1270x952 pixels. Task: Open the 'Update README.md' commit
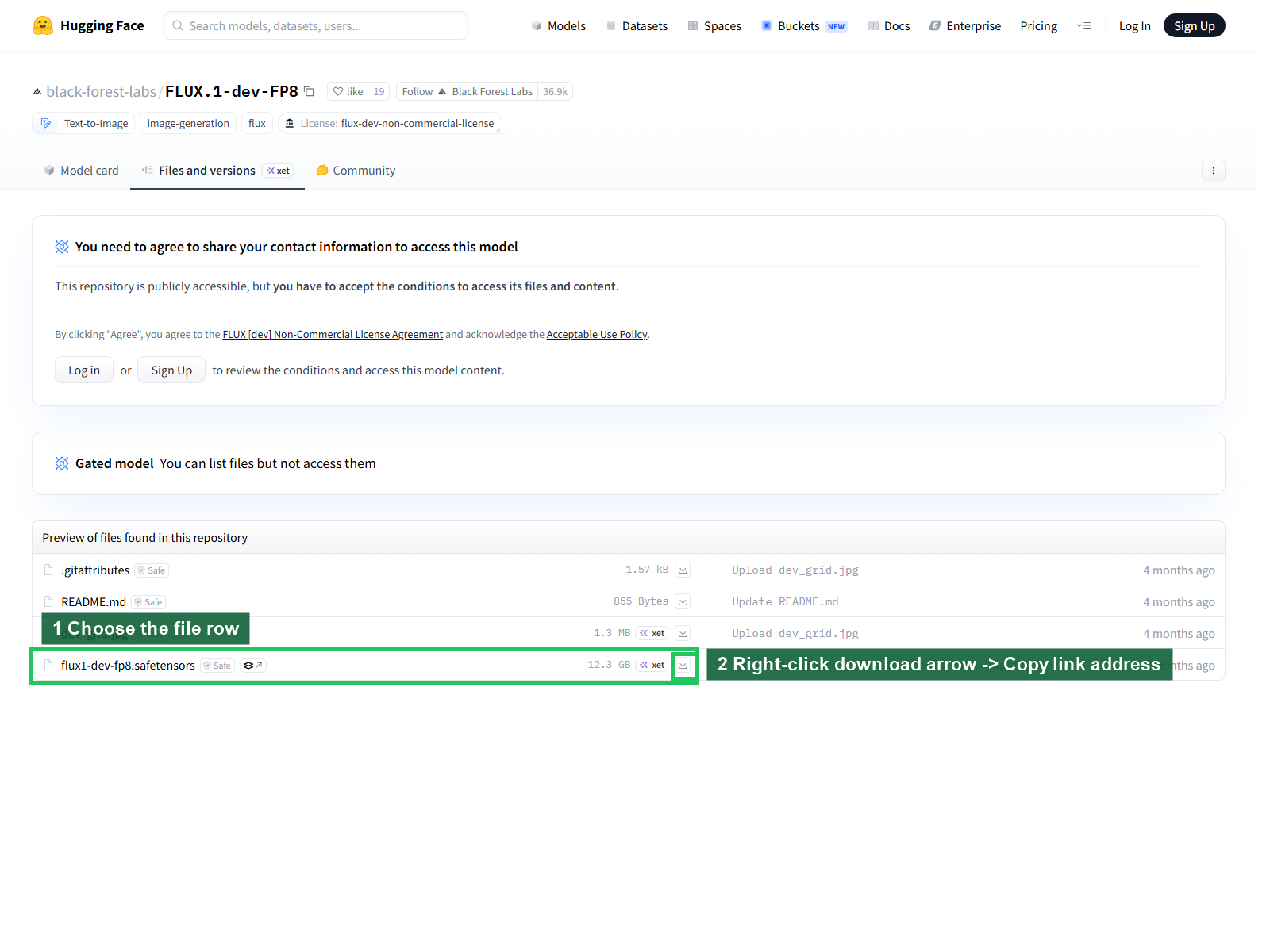point(785,602)
